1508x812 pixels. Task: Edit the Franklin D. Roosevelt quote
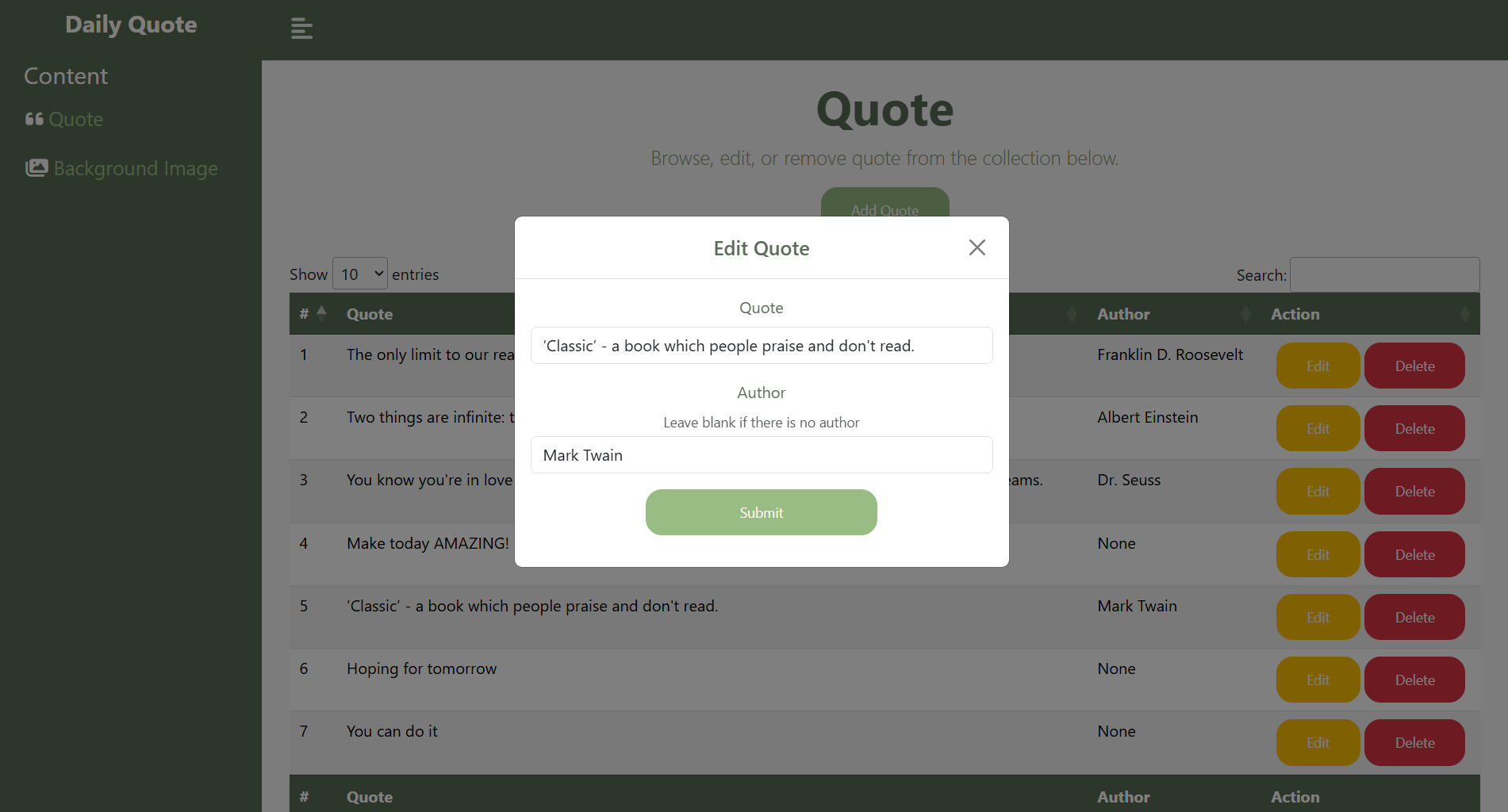coord(1318,366)
